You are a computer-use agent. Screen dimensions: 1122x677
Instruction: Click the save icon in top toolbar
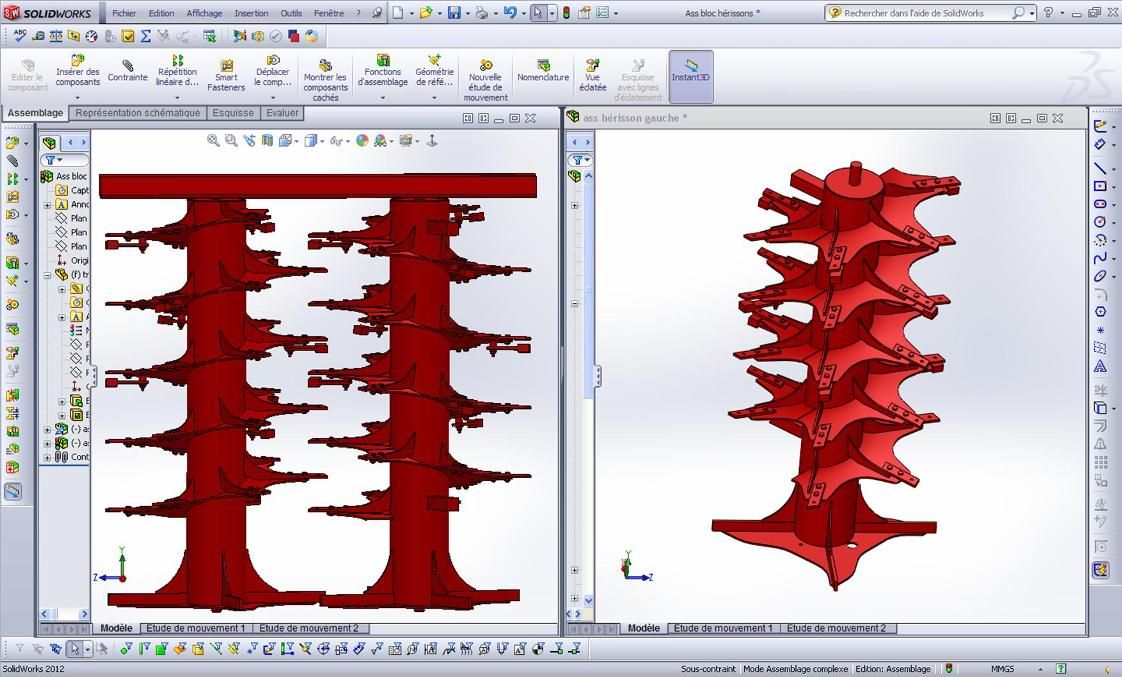pyautogui.click(x=454, y=13)
